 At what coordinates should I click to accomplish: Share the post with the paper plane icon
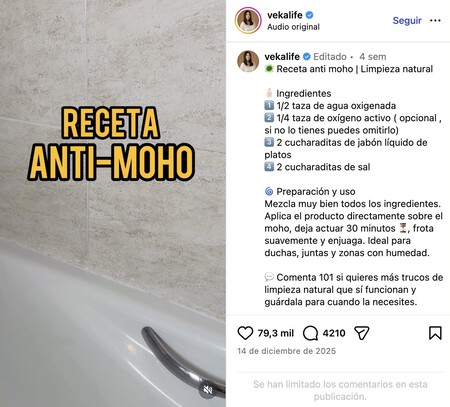pyautogui.click(x=362, y=333)
